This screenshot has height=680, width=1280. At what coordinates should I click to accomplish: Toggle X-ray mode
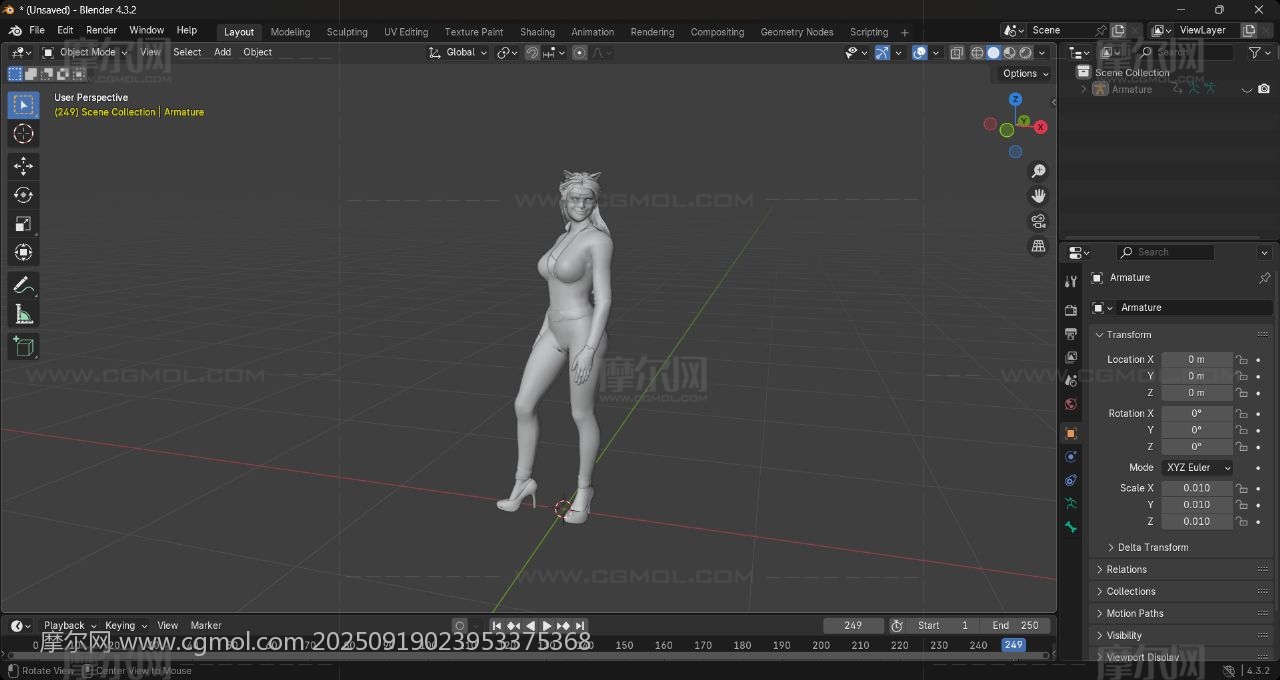[x=957, y=52]
